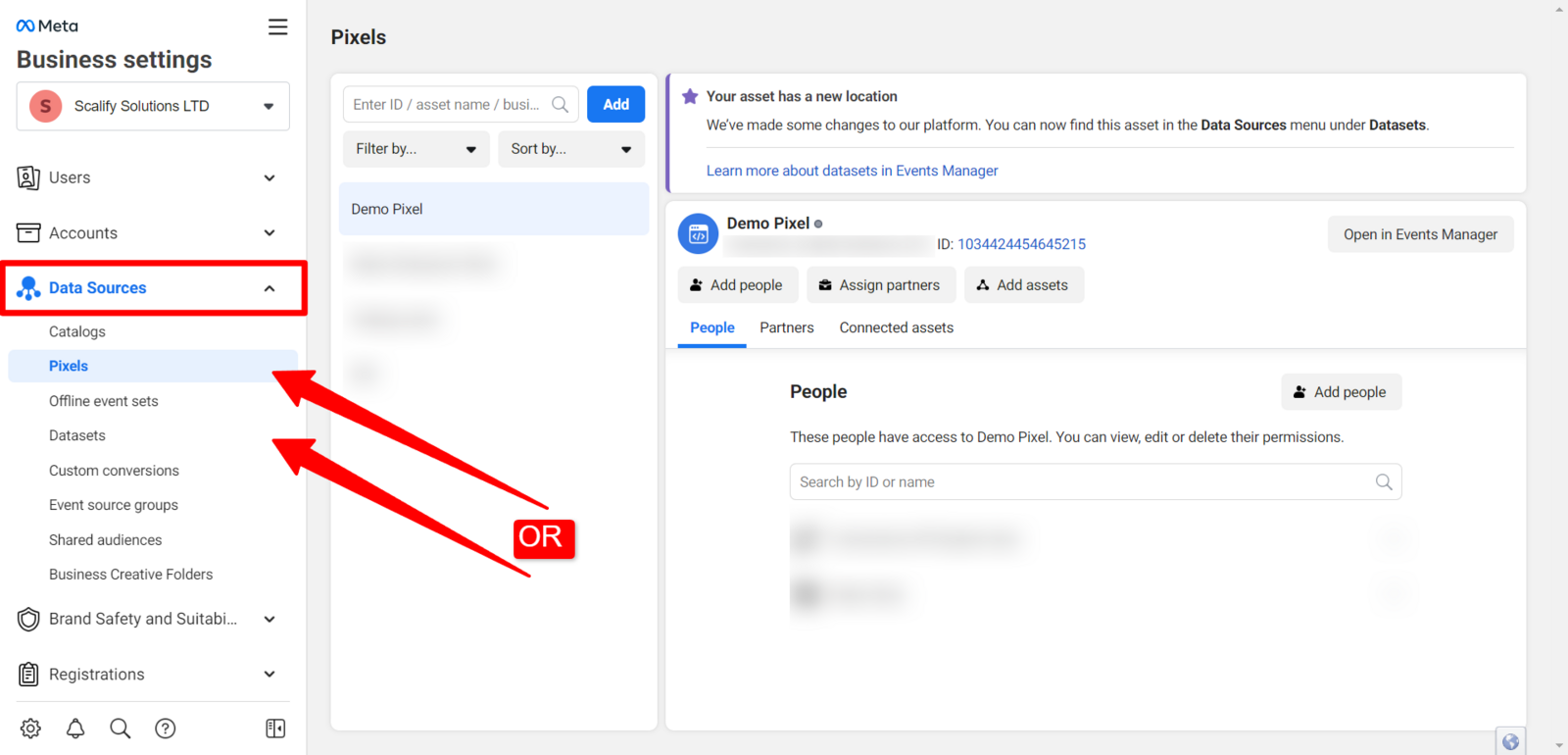Switch to the Connected assets tab
The height and width of the screenshot is (755, 1568).
(897, 328)
